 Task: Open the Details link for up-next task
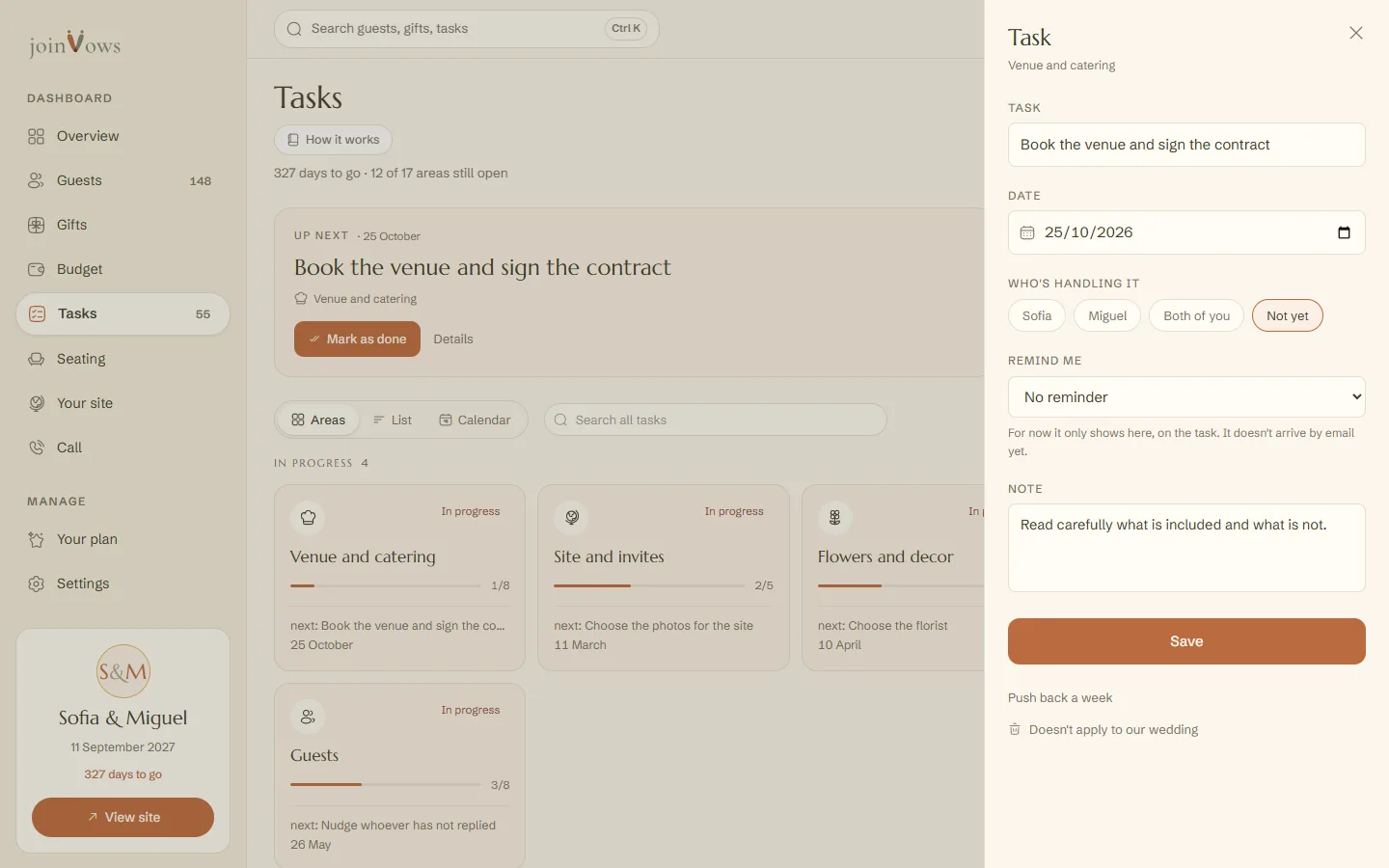tap(453, 339)
